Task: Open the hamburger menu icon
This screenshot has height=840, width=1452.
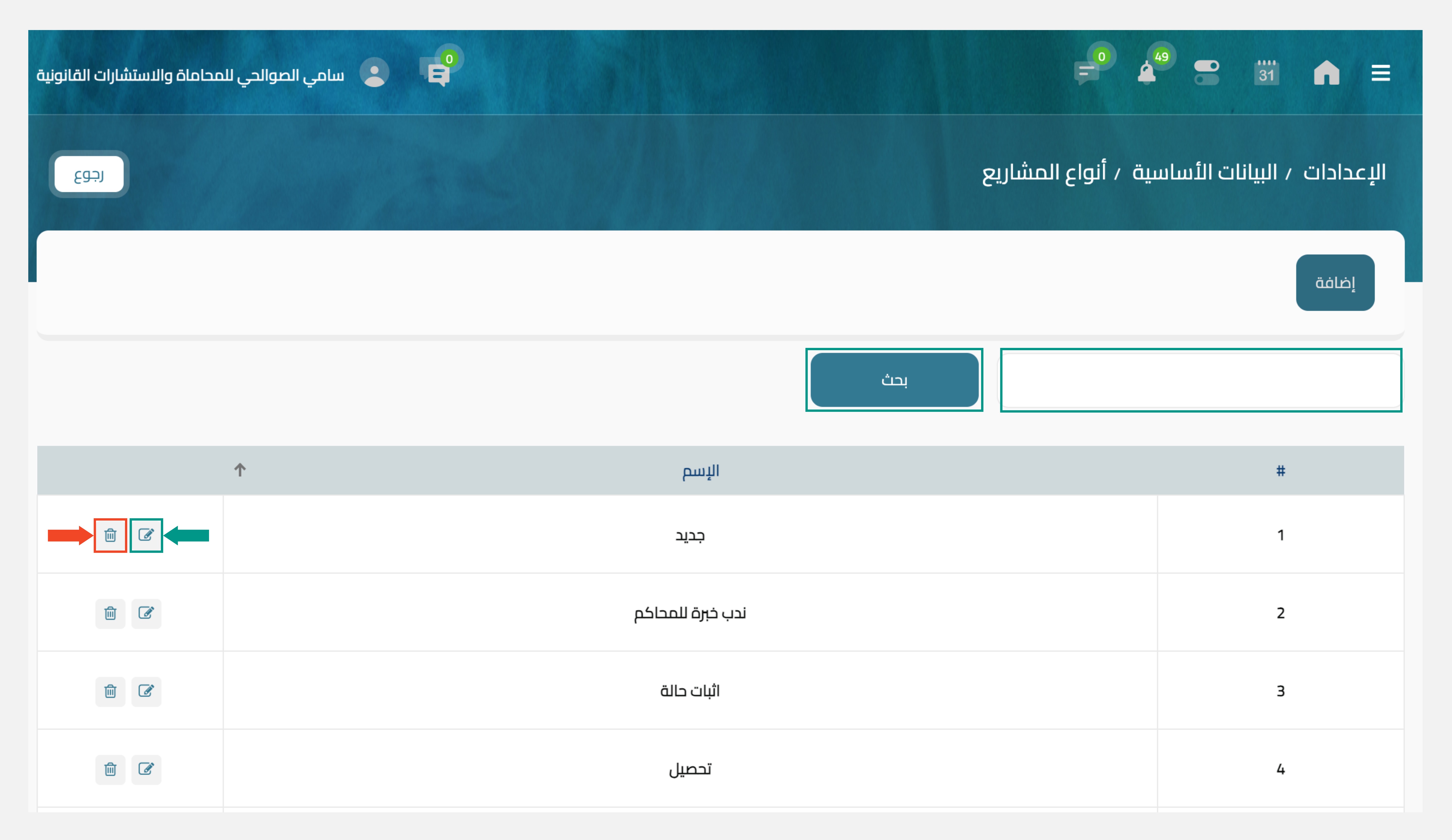Action: [x=1380, y=73]
